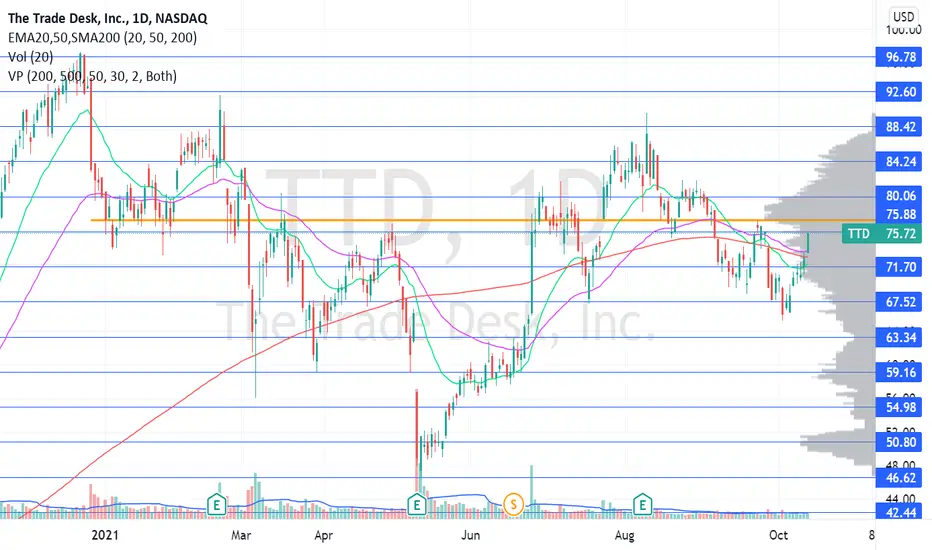Screen dimensions: 932x550
Task: Click the Vol (20) indicator legend
Action: [30, 57]
